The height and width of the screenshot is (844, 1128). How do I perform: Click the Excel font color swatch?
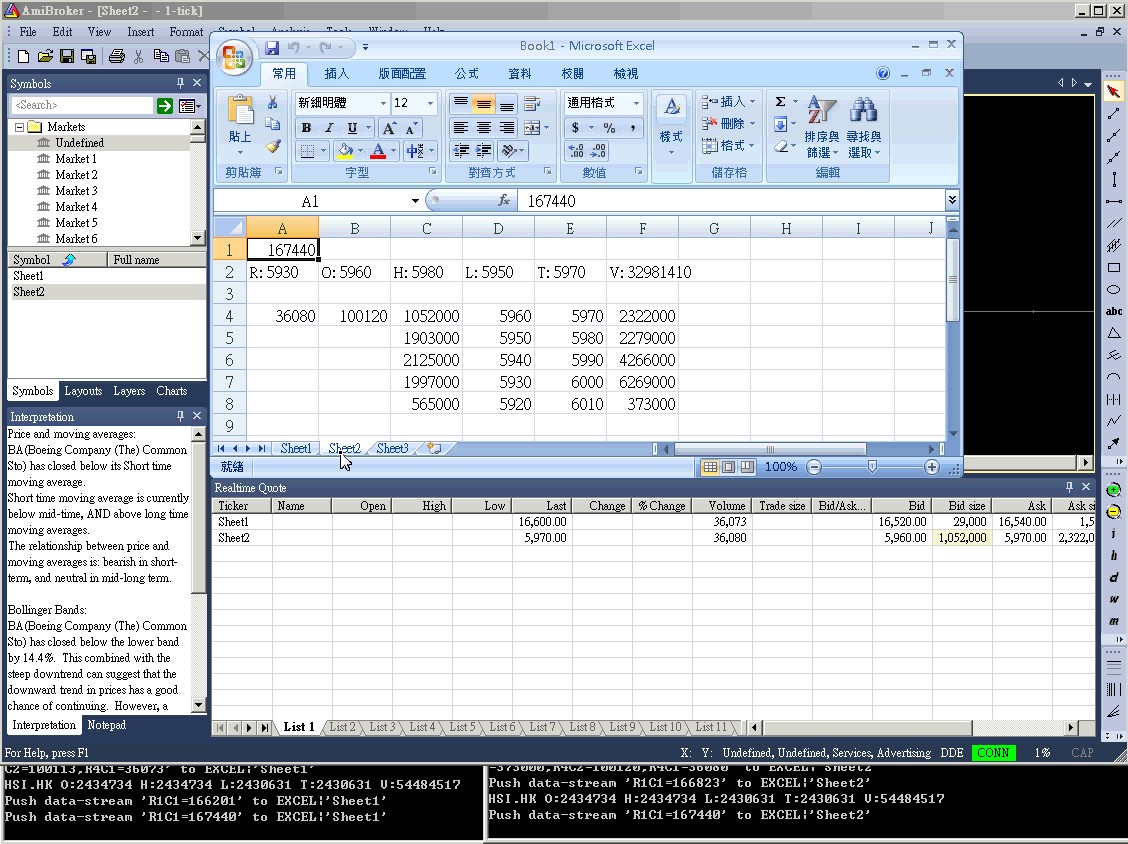click(x=378, y=151)
